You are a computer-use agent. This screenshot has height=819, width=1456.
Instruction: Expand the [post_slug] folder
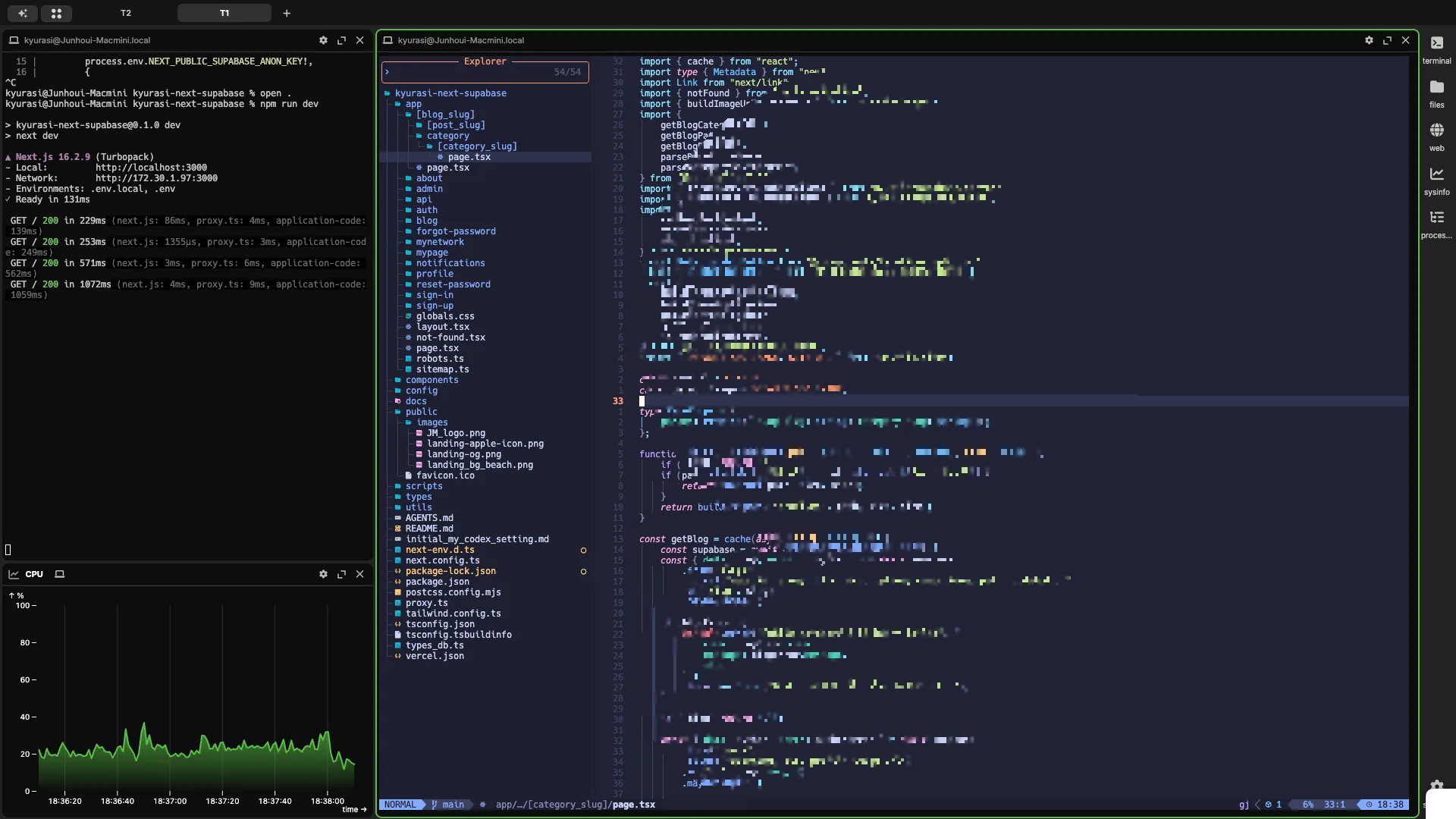455,125
